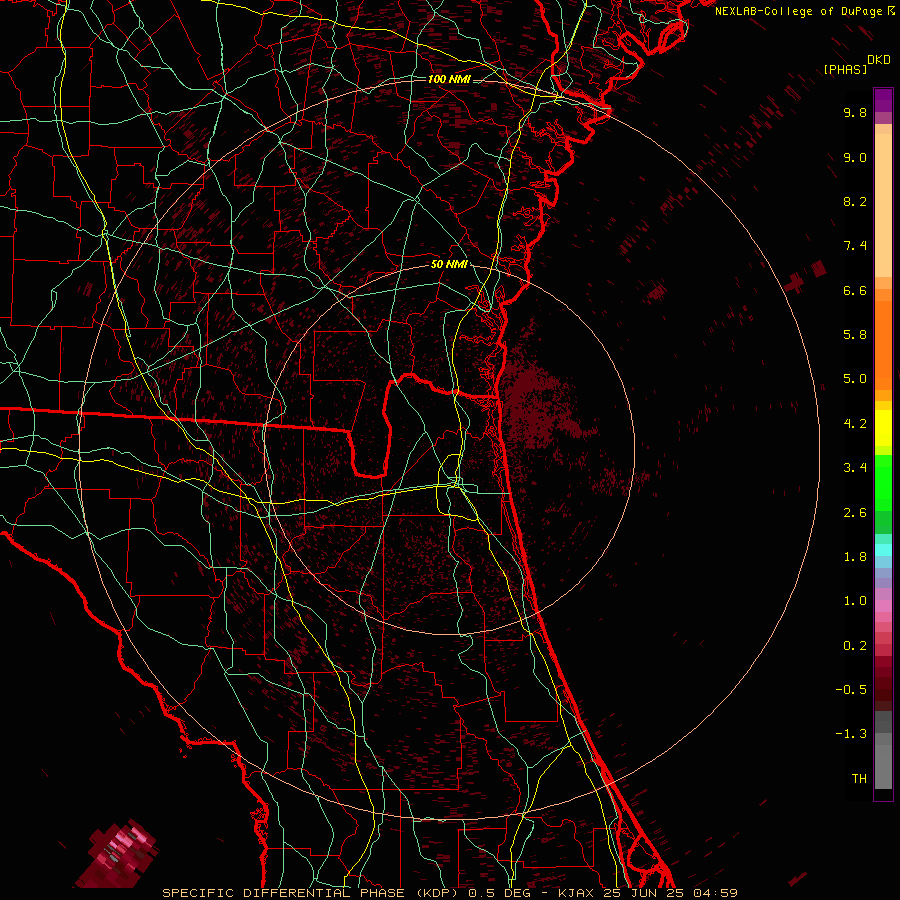Viewport: 900px width, 900px height.
Task: Click the 3.4 value on the color scale
Action: [x=855, y=468]
